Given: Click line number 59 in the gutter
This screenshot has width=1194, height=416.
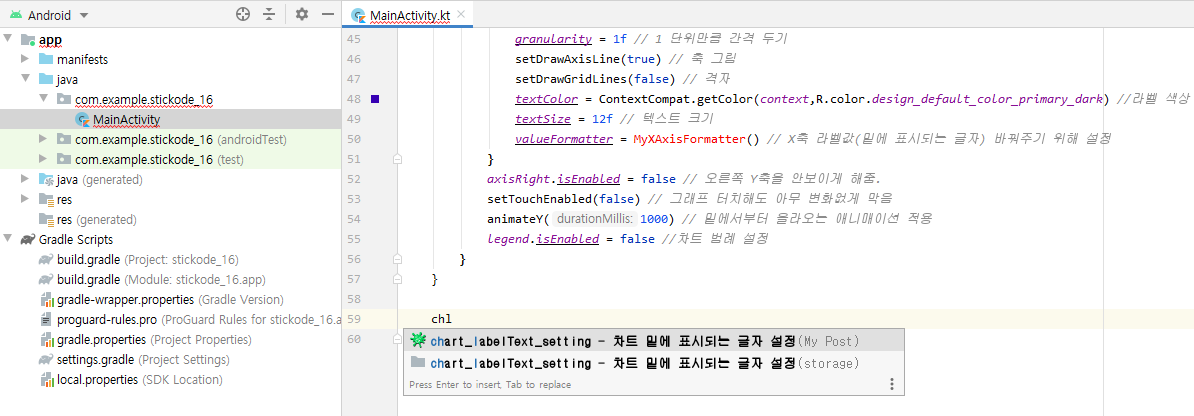Looking at the screenshot, I should 354,318.
